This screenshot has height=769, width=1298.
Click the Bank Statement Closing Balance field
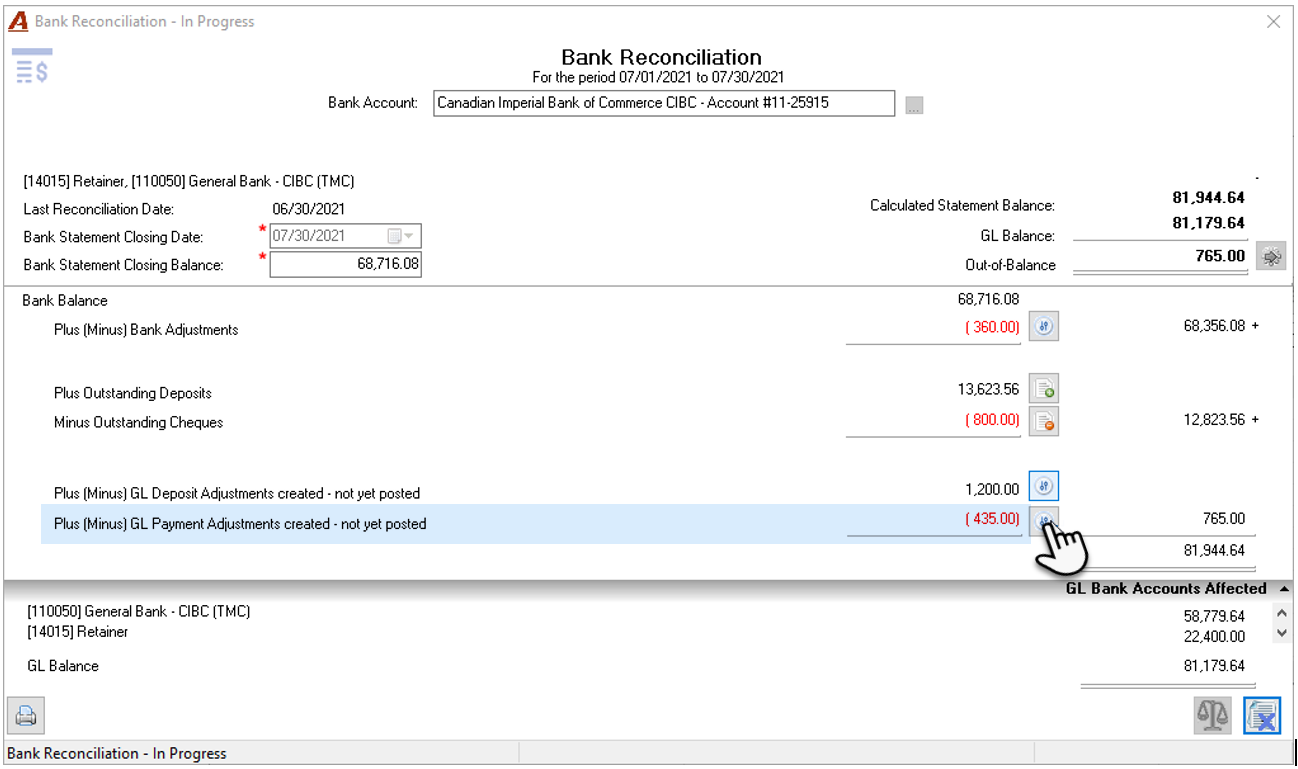(346, 264)
